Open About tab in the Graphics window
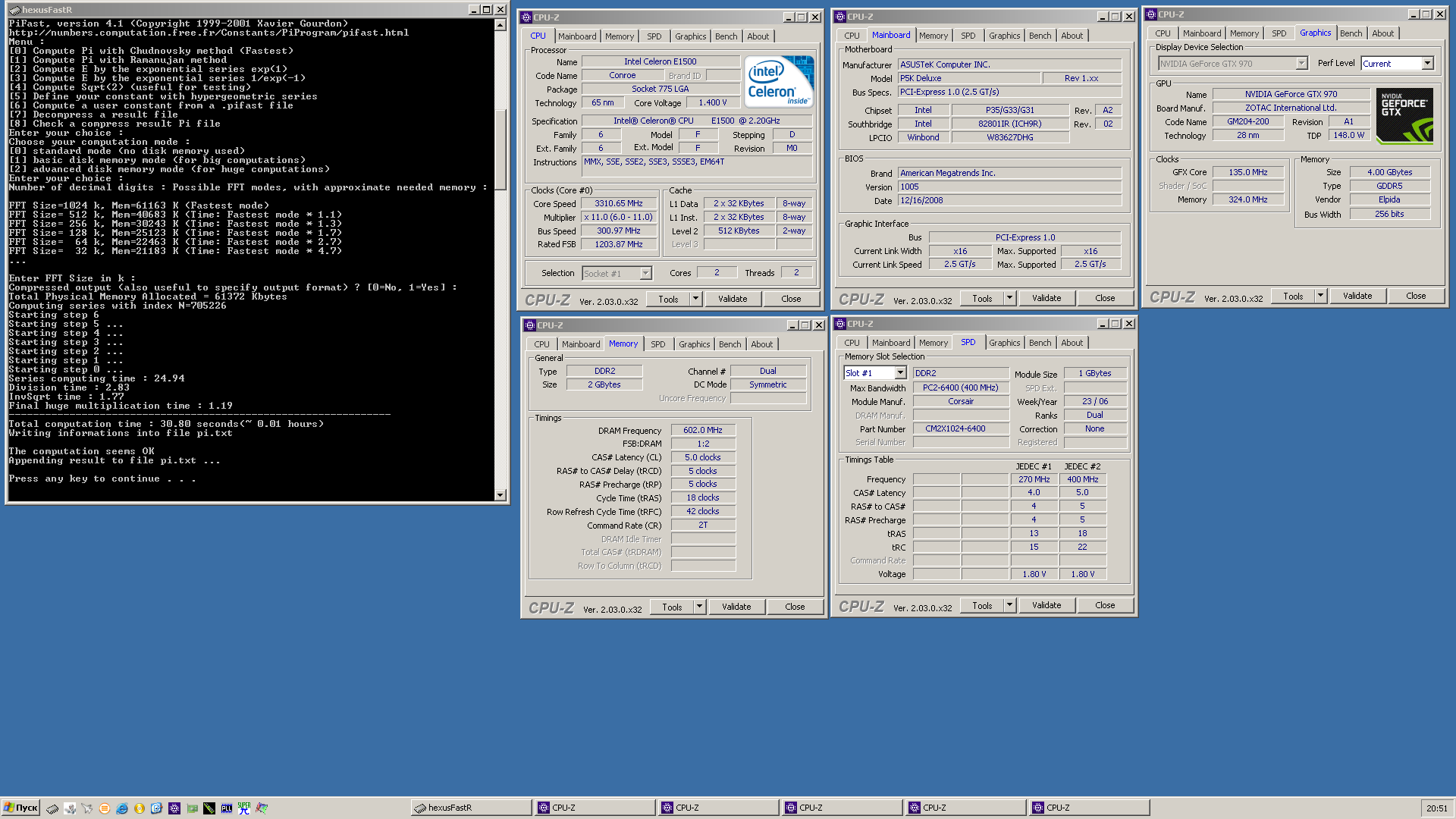Image resolution: width=1456 pixels, height=819 pixels. (x=1382, y=33)
